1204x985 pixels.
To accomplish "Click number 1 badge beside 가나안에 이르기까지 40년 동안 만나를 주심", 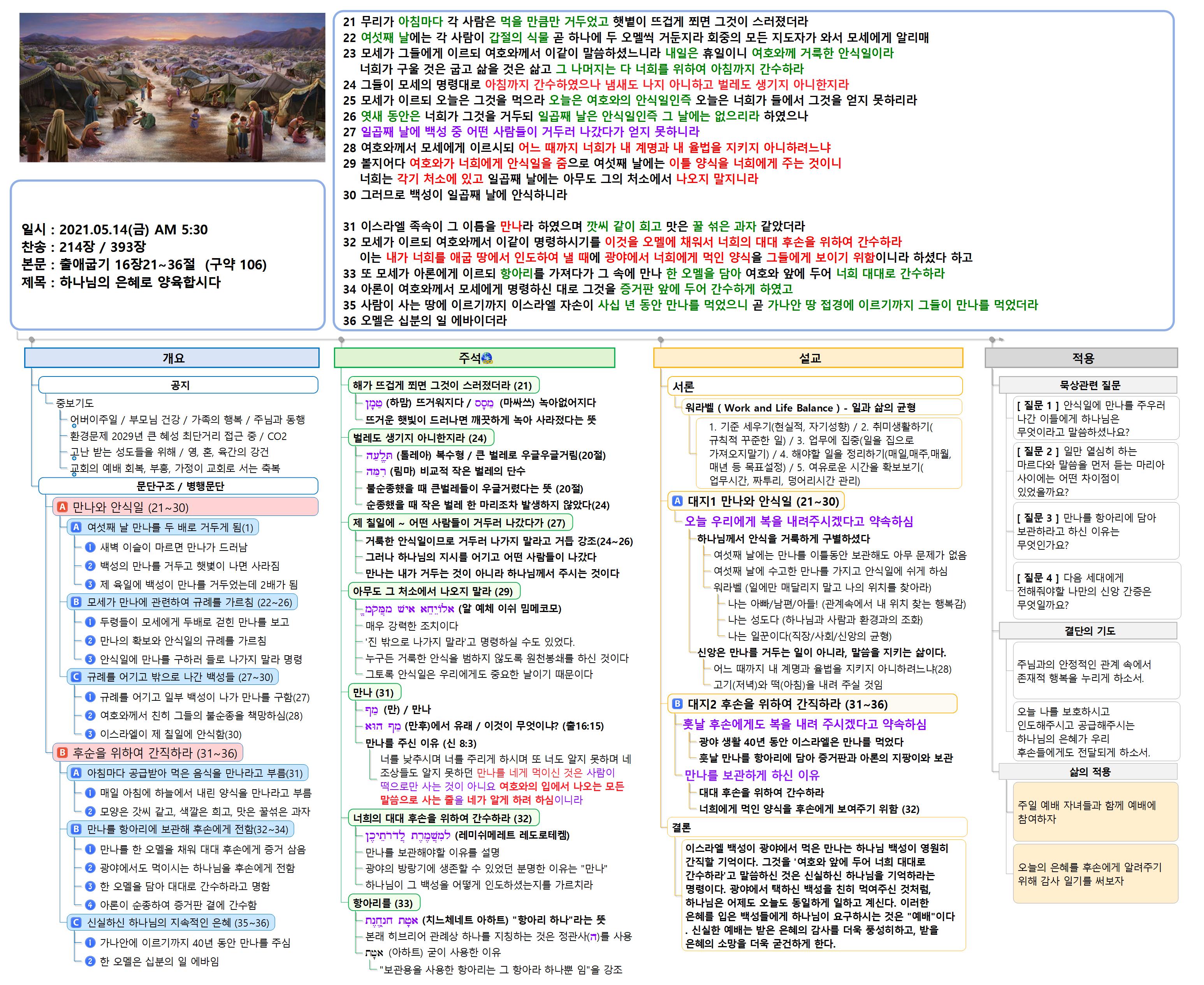I will [90, 943].
